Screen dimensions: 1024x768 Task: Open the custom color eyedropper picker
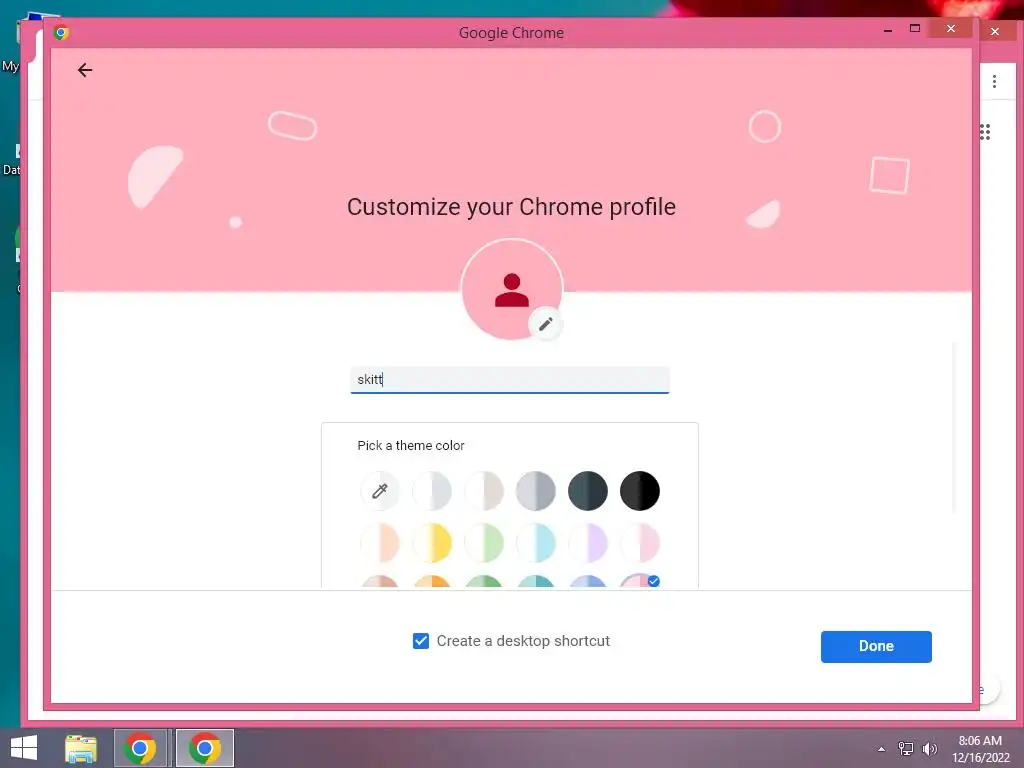379,490
